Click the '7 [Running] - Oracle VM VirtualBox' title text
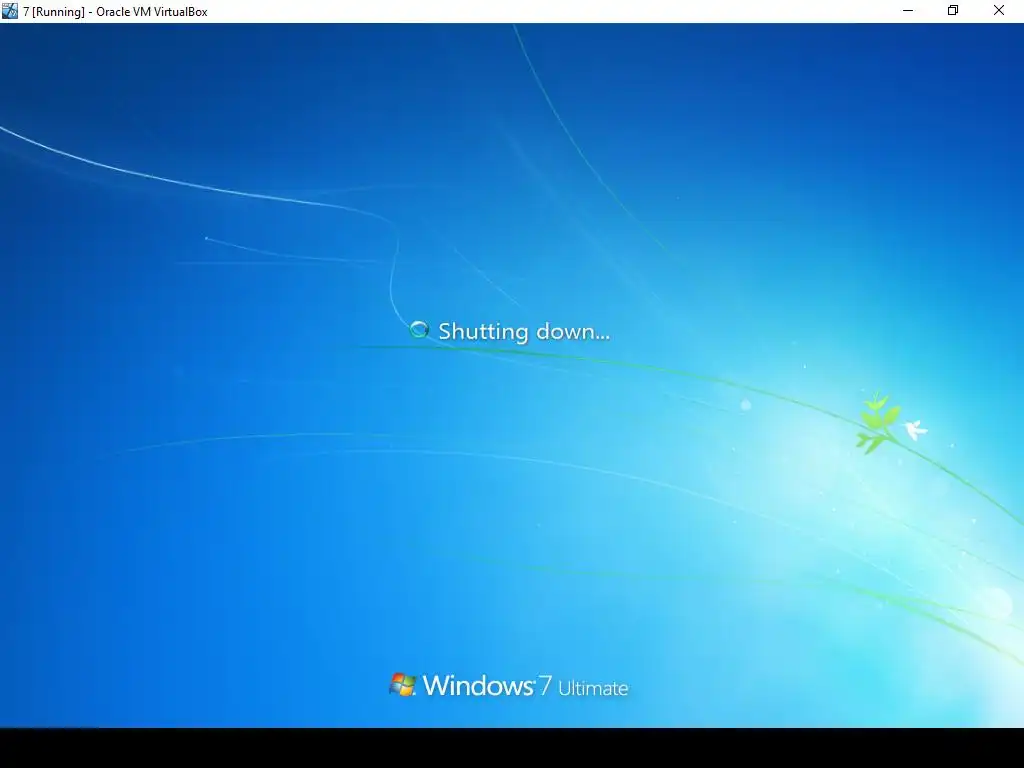 point(116,12)
